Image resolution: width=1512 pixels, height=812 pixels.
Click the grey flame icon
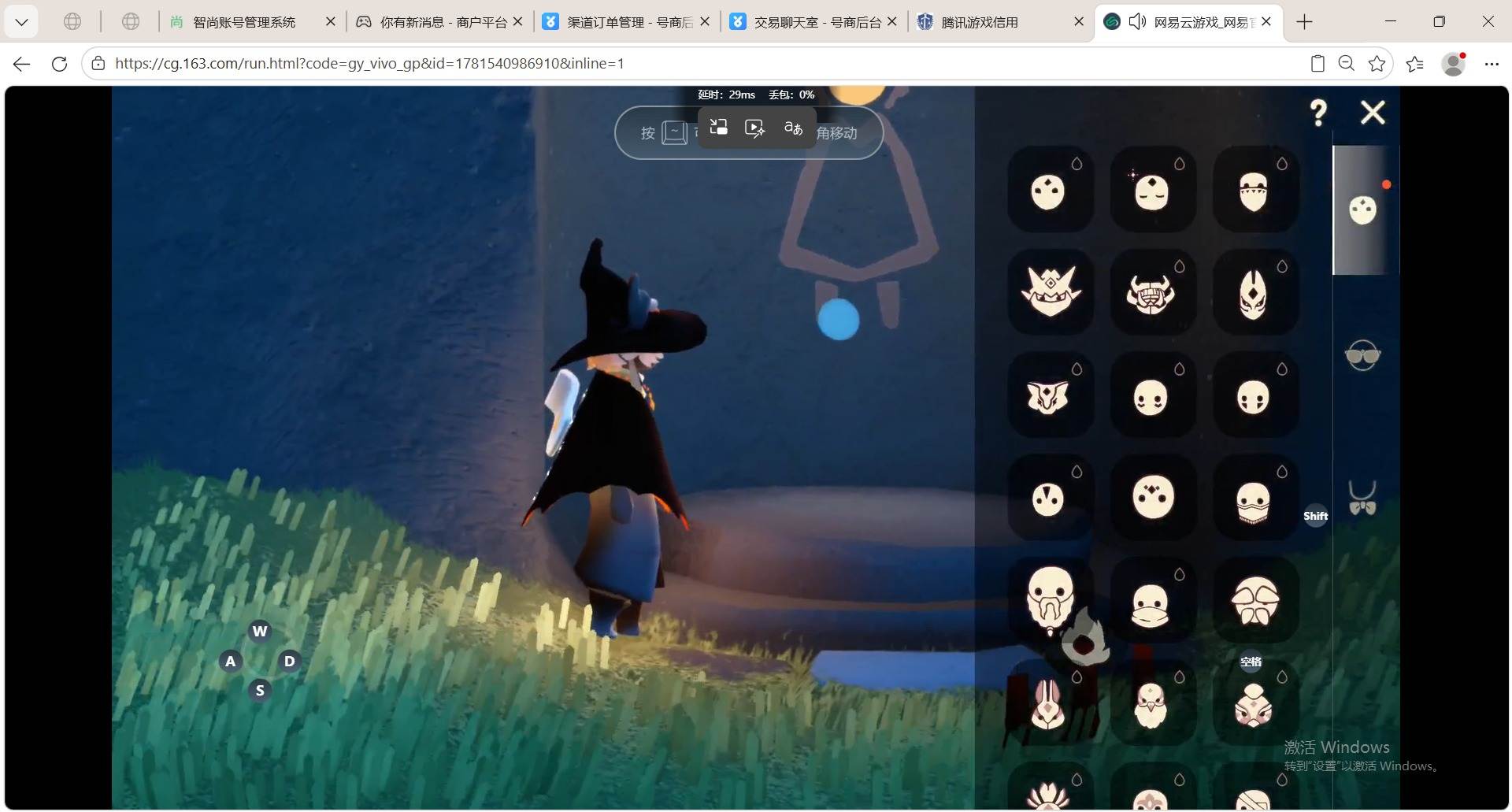tap(1085, 638)
